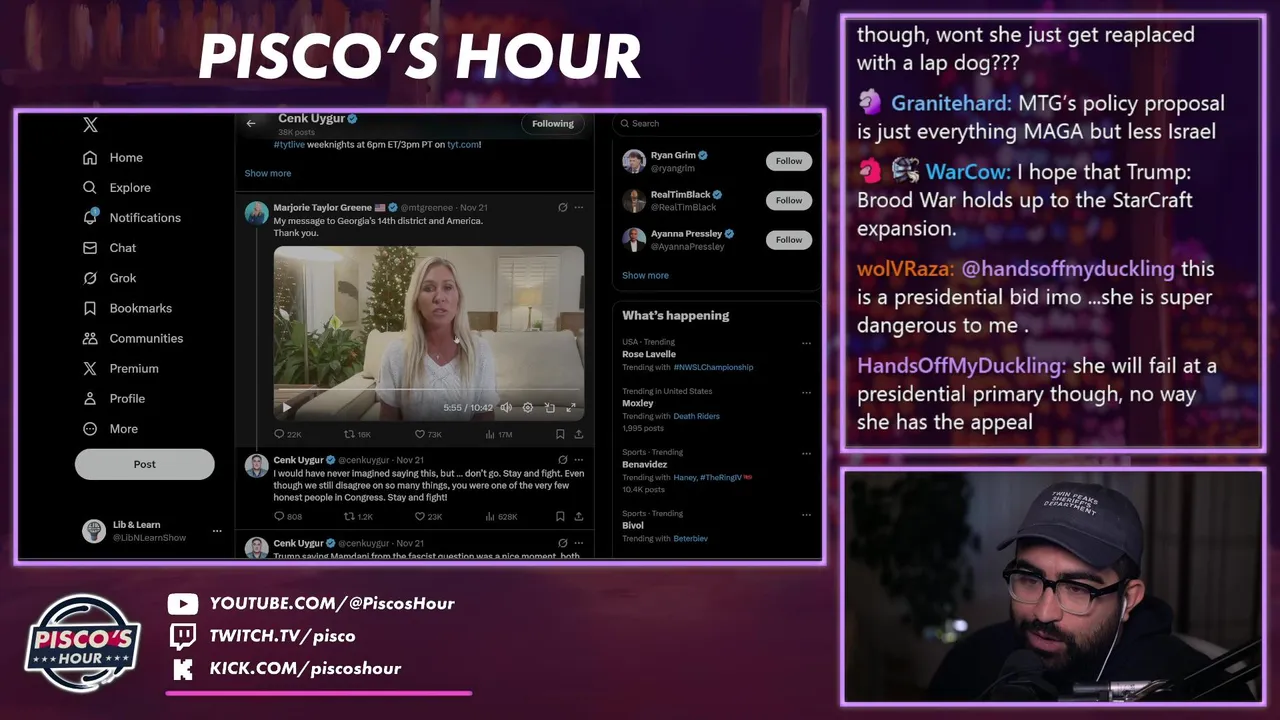This screenshot has height=720, width=1280.
Task: View analytics on Cenk's post with 628K views
Action: point(500,516)
